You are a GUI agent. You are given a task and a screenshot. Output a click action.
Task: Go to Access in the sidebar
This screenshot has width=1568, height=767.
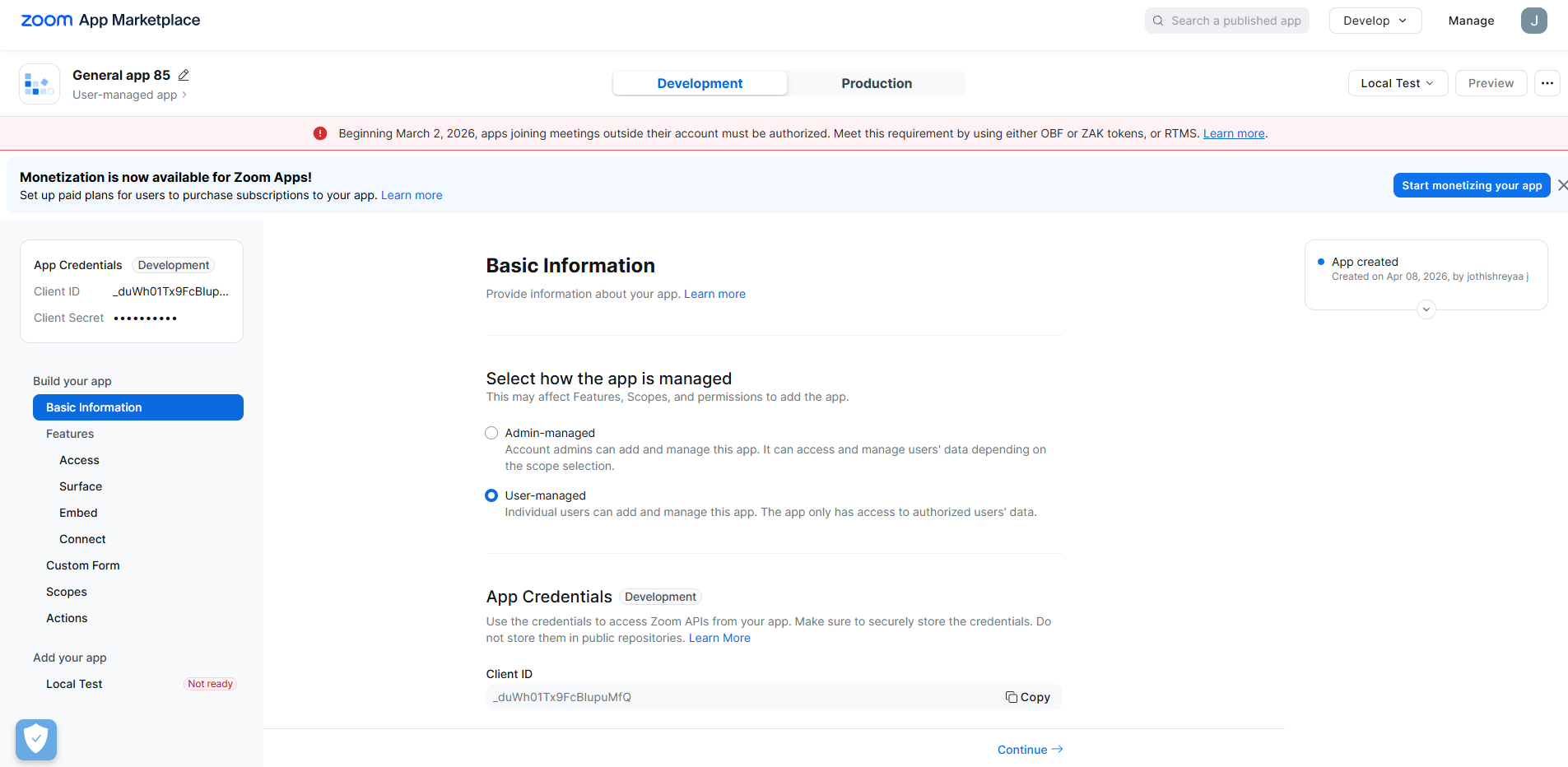pos(79,460)
